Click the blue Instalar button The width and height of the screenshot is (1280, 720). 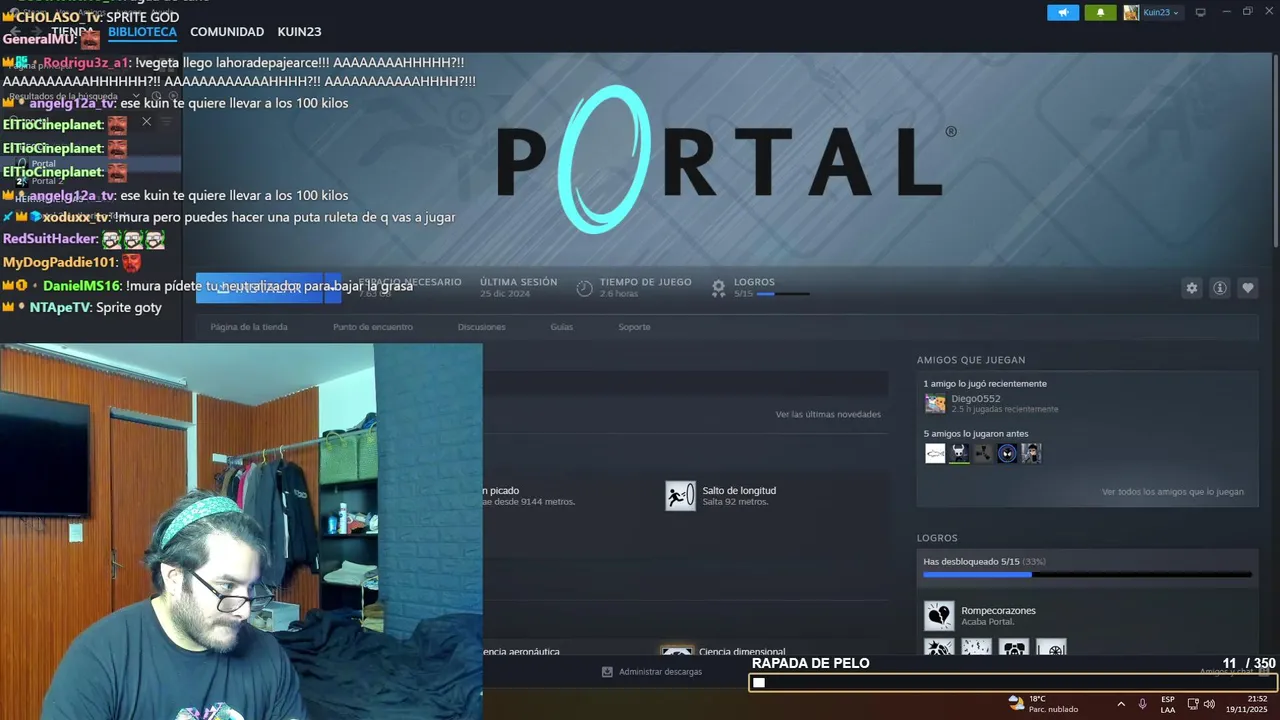pyautogui.click(x=260, y=288)
